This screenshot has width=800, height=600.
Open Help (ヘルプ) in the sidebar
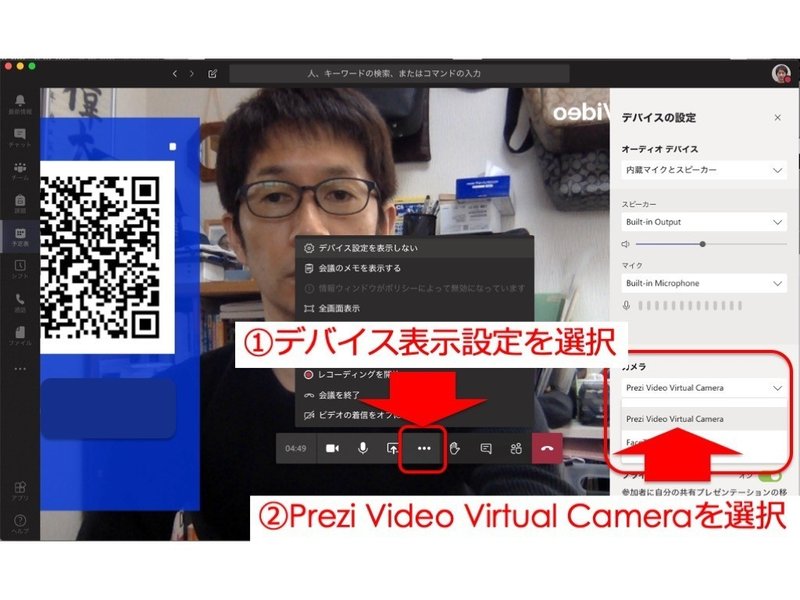pos(20,523)
